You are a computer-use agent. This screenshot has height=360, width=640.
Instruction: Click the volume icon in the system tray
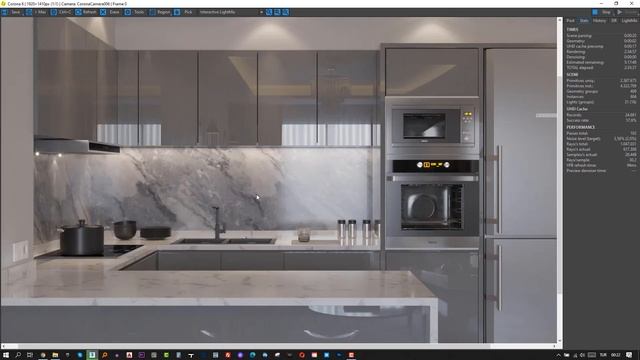[582, 356]
